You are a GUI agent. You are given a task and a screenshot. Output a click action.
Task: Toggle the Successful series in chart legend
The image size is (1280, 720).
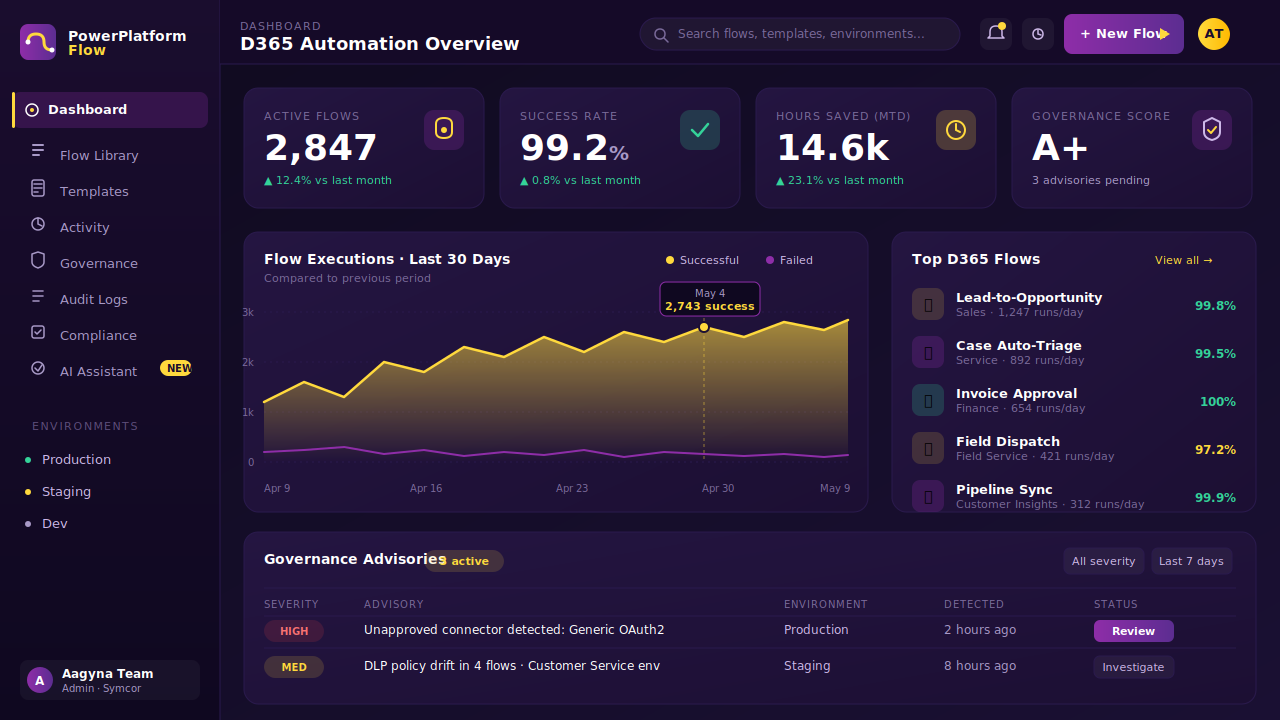(702, 260)
